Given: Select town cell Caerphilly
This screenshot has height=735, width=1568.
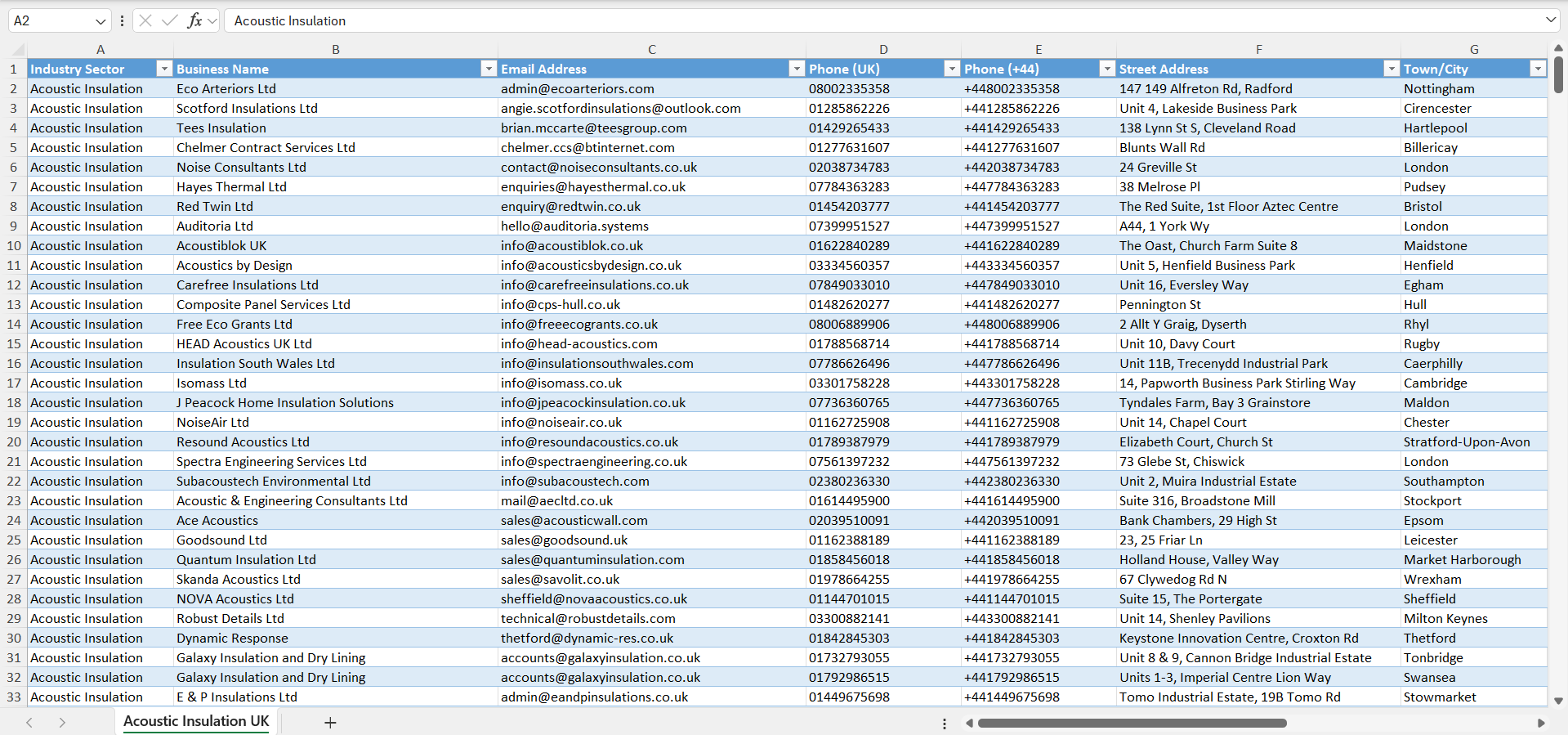Looking at the screenshot, I should coord(1474,363).
